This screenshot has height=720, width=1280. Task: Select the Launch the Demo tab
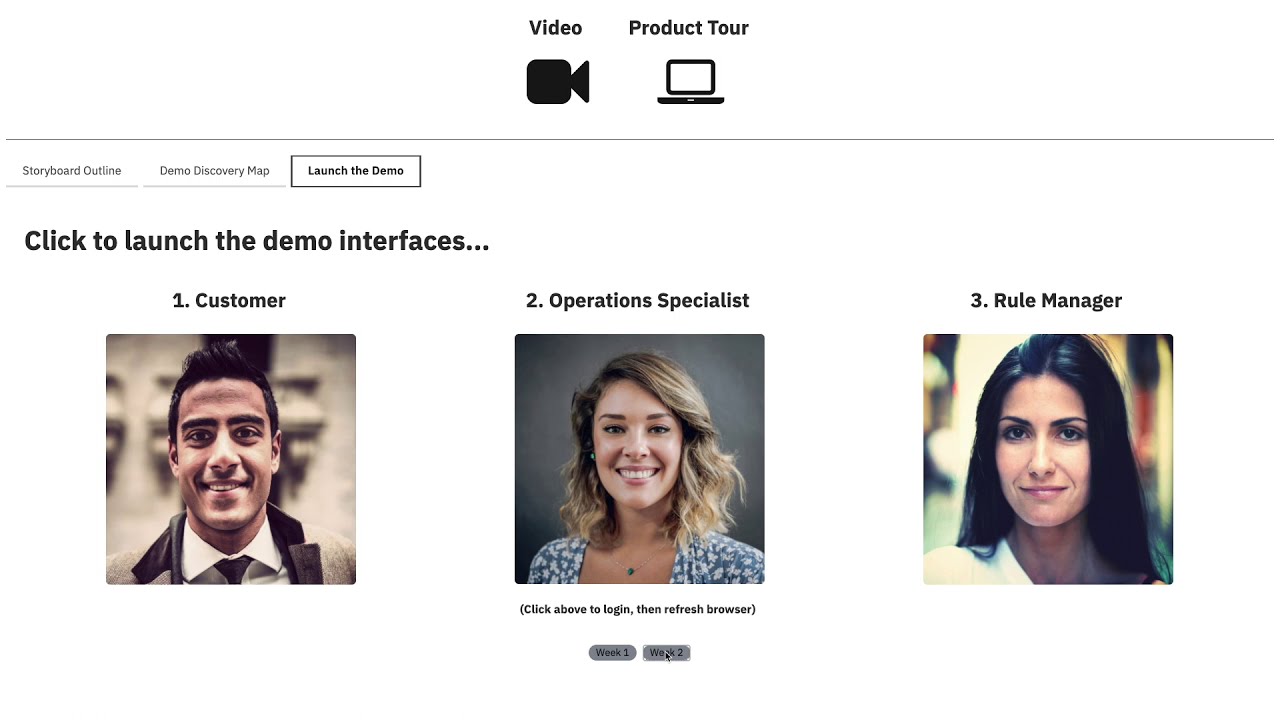click(x=355, y=171)
